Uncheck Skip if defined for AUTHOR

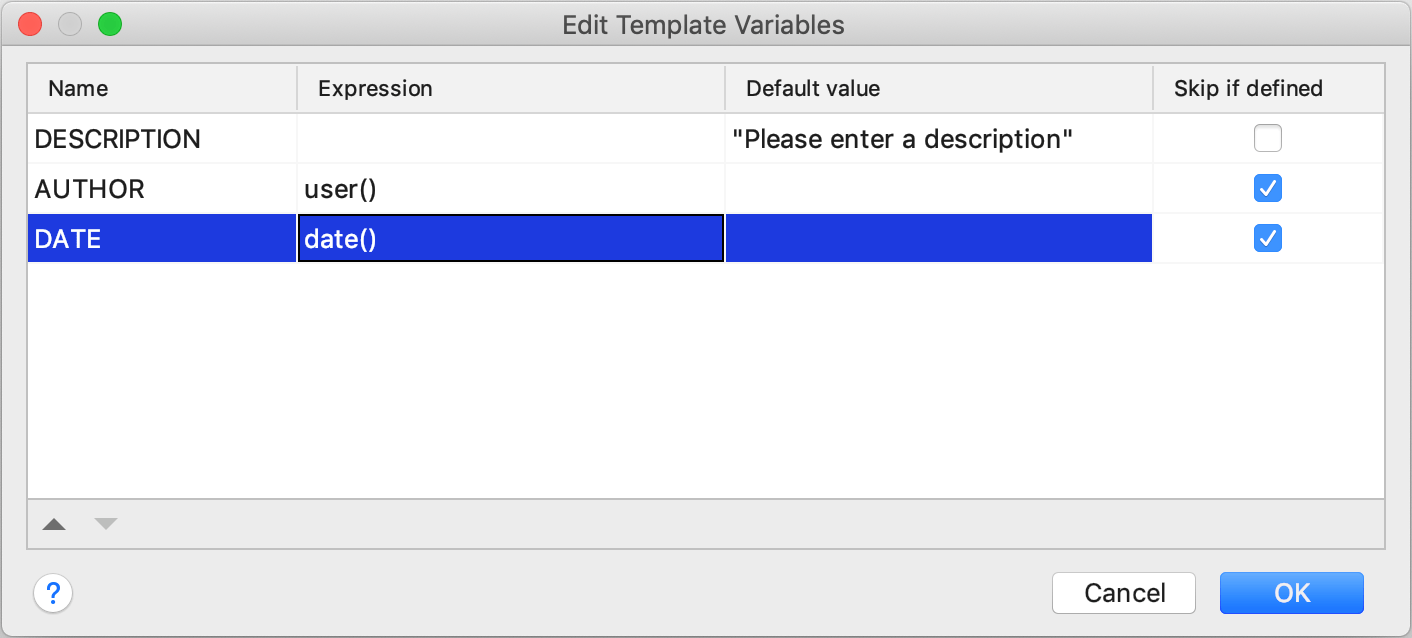1268,188
